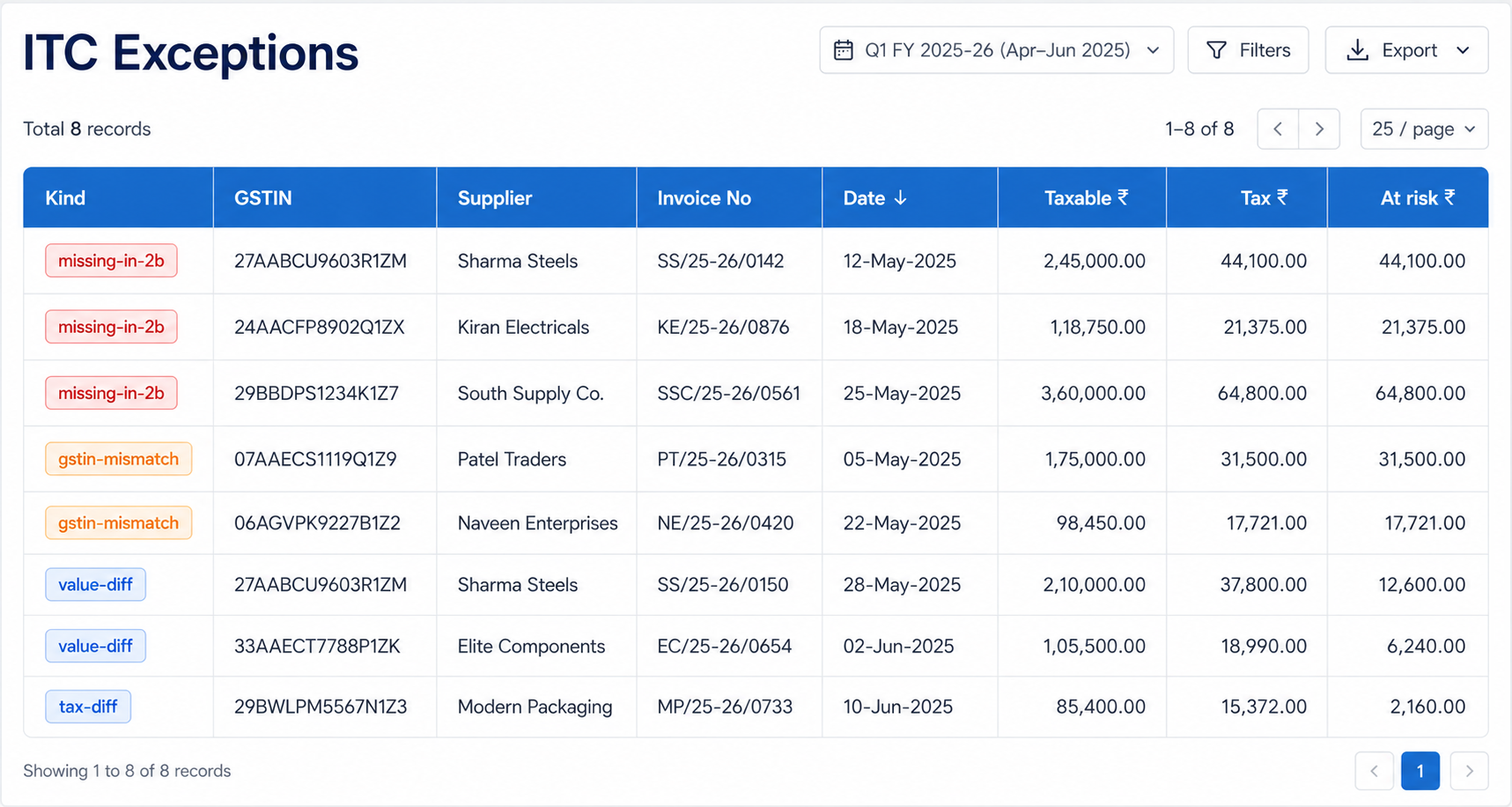Click the bottom previous page arrow
This screenshot has height=807, width=1512.
1375,771
